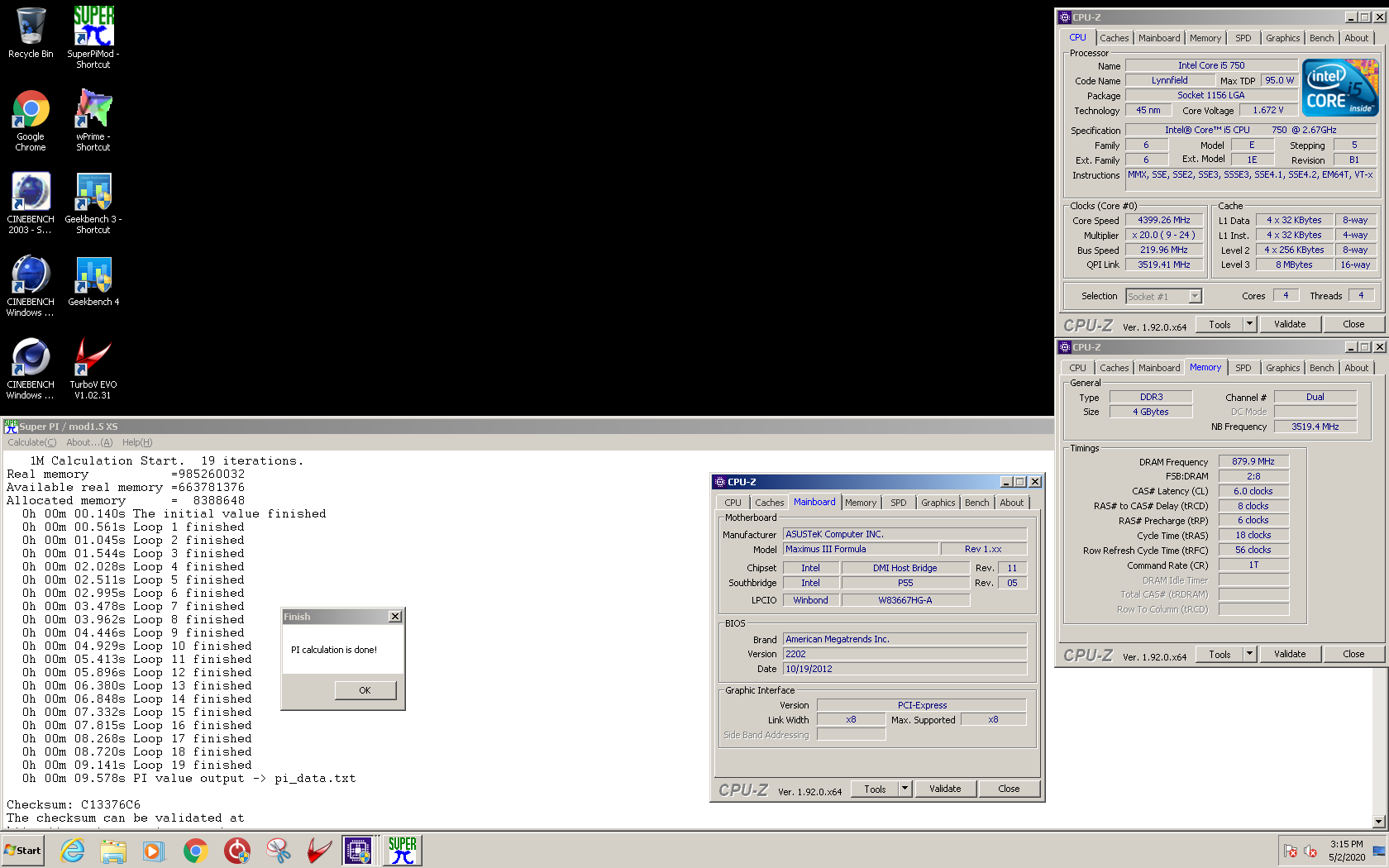Click the BIOS version 2202 field
Image resolution: width=1389 pixels, height=868 pixels.
click(x=905, y=654)
